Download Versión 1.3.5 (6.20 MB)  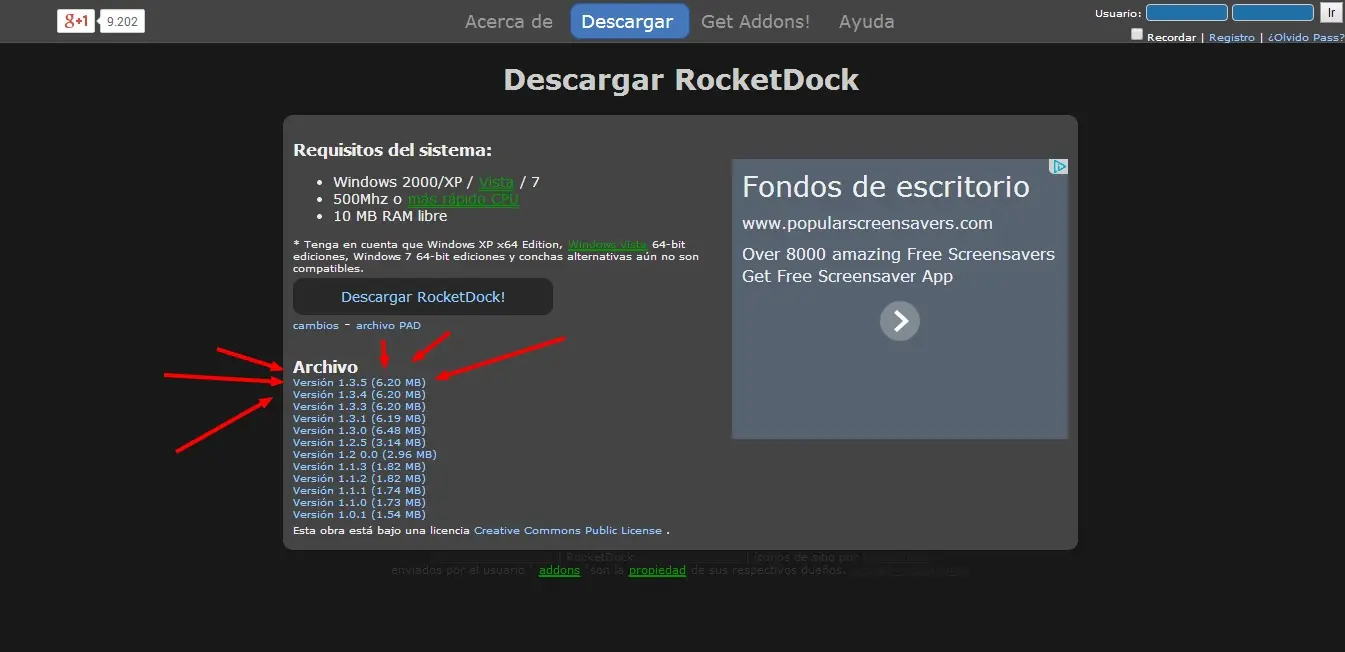359,382
